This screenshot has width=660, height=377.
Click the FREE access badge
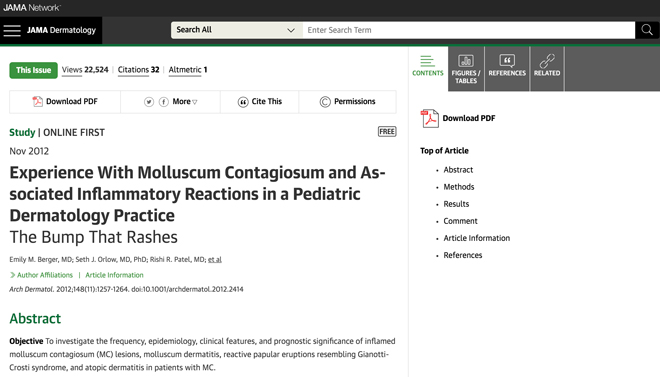pyautogui.click(x=387, y=132)
